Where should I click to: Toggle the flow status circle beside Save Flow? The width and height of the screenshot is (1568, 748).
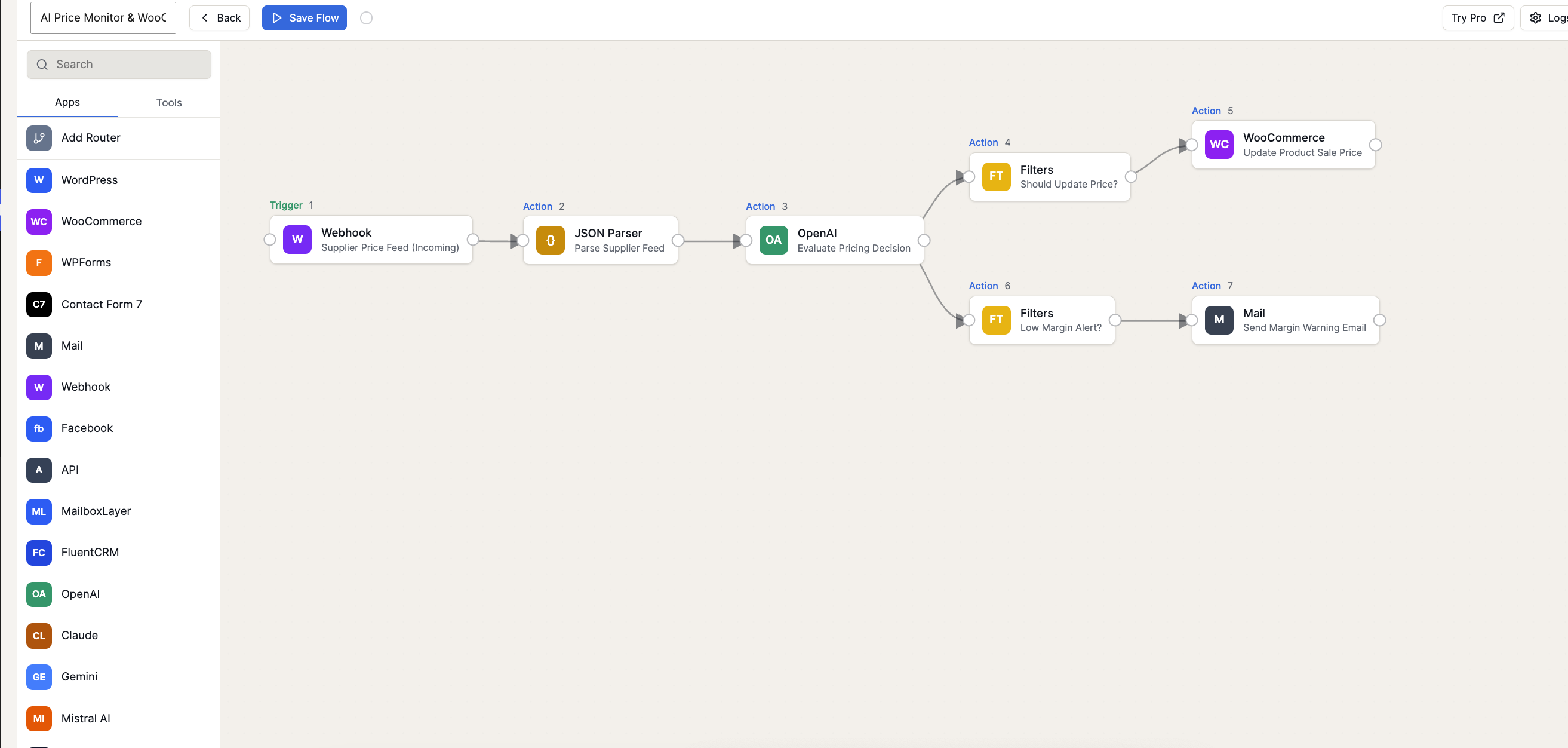[x=367, y=19]
